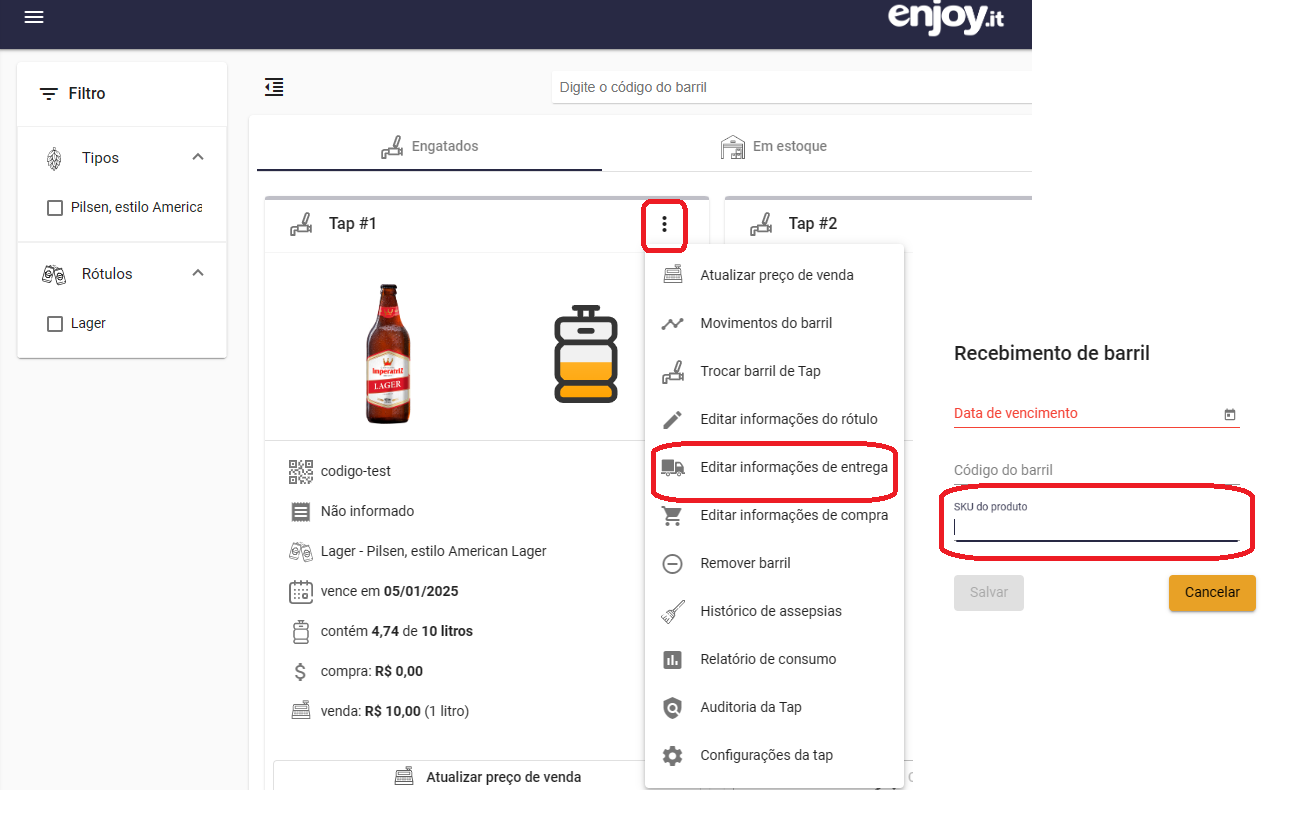1308x829 pixels.
Task: Select Editar informações de entrega
Action: click(774, 467)
